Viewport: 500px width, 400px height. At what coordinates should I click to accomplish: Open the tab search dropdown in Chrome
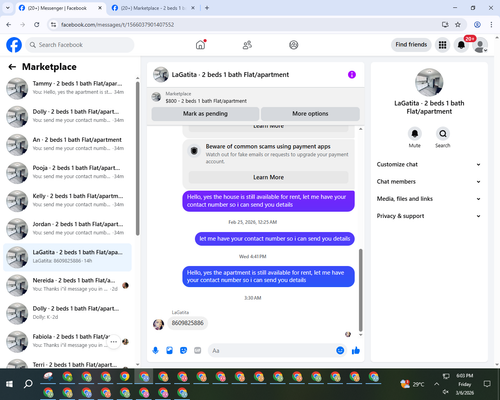pos(8,8)
